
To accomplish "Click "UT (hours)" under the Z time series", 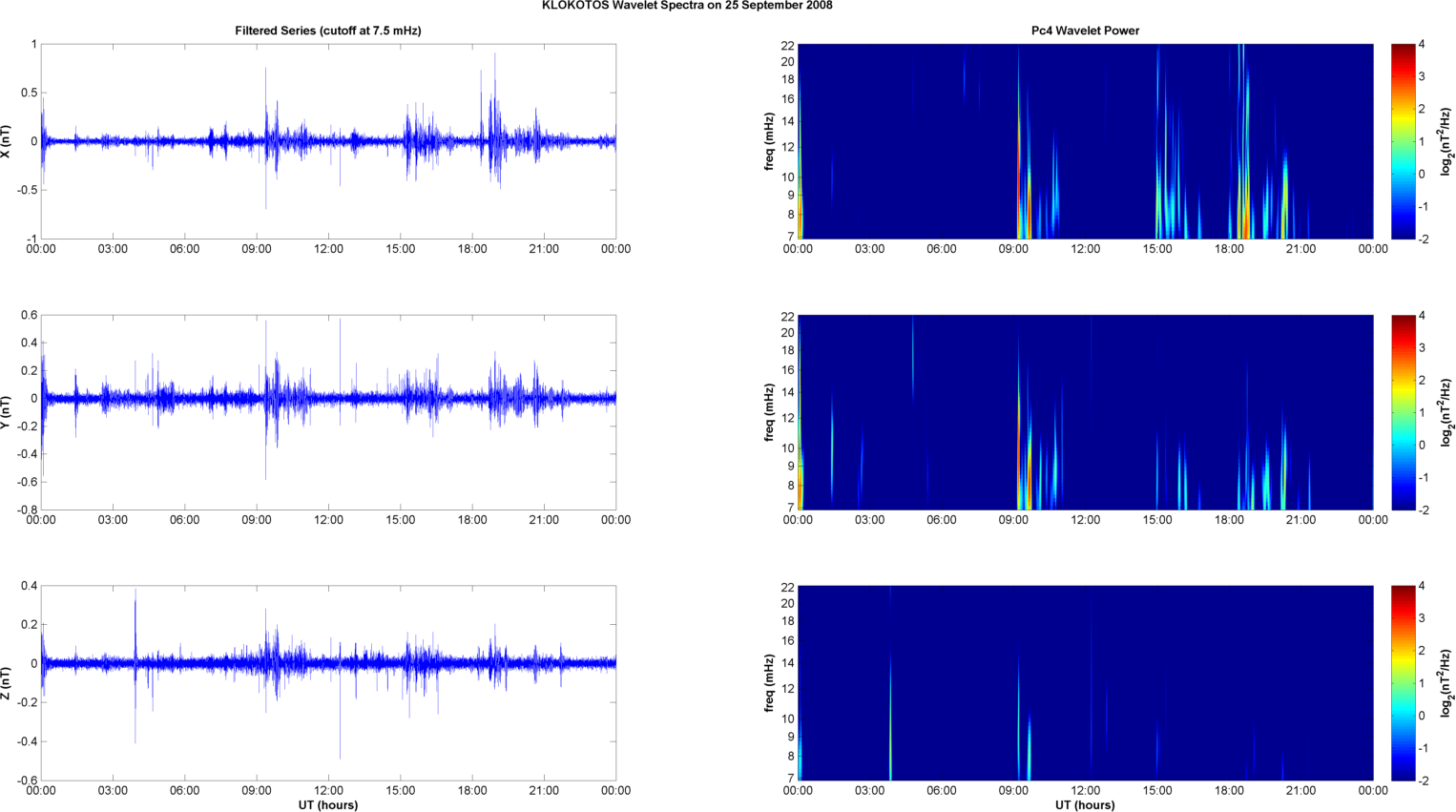I will coord(328,805).
